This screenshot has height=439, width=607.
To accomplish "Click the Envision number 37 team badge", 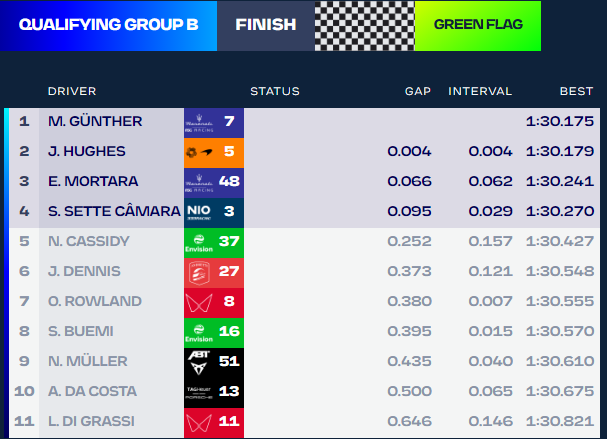I will coord(214,242).
